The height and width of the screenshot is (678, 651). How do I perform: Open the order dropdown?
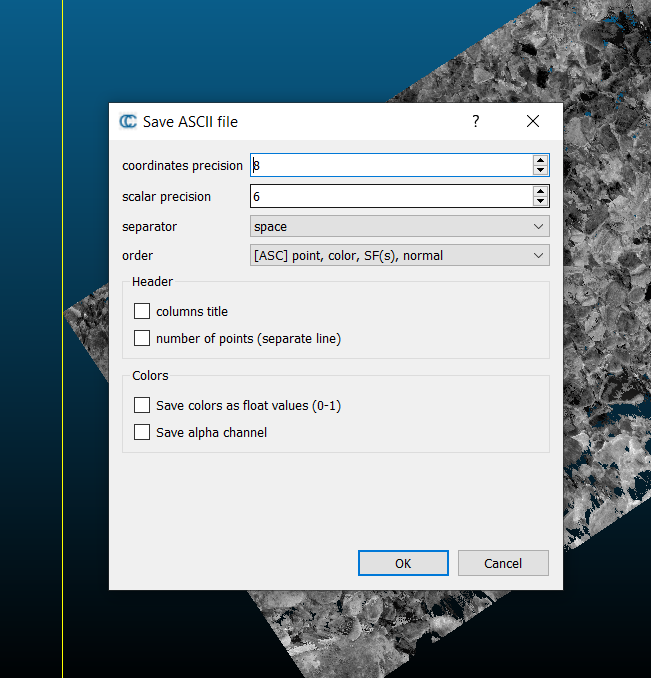coord(400,255)
